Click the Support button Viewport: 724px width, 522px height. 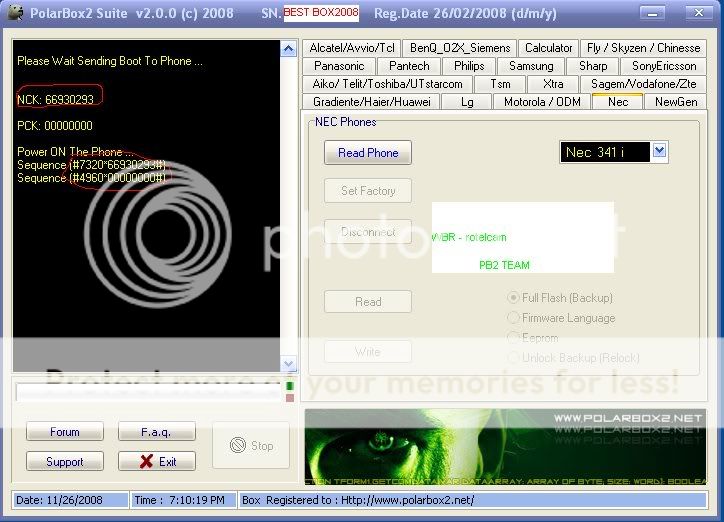65,462
